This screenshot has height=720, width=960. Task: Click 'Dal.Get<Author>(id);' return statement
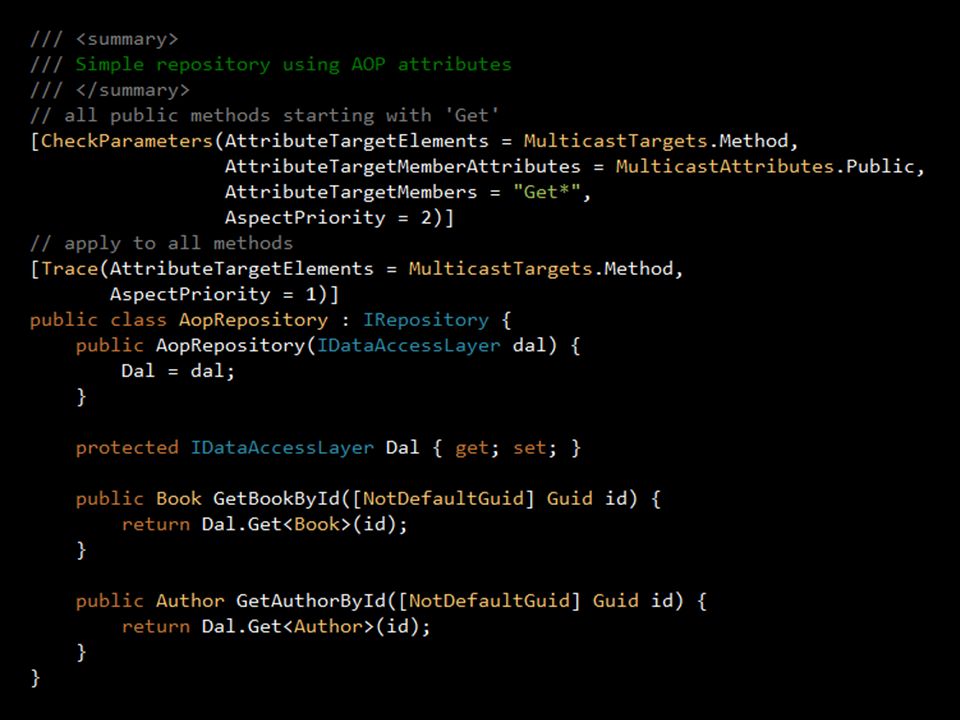pos(316,626)
